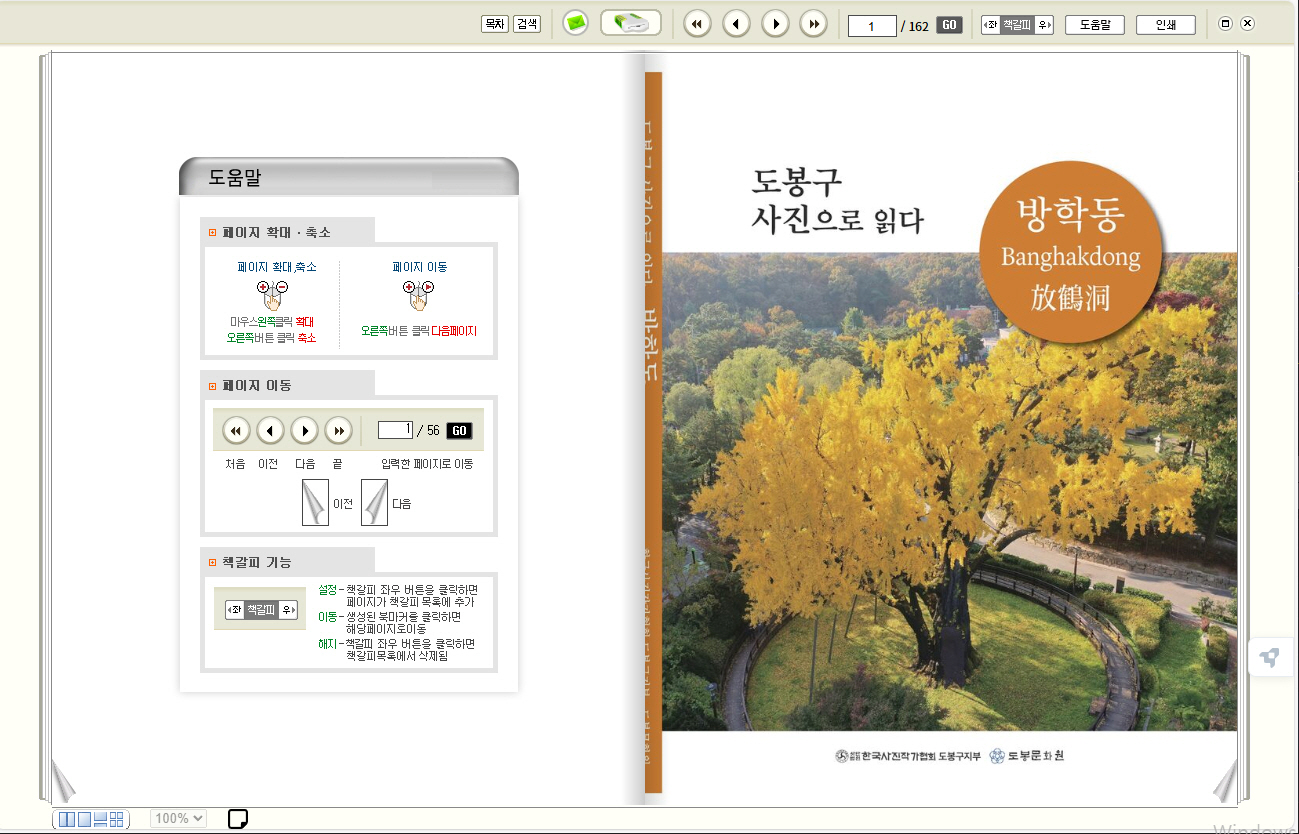Click the previous-page button above 이전 in help

click(x=270, y=431)
